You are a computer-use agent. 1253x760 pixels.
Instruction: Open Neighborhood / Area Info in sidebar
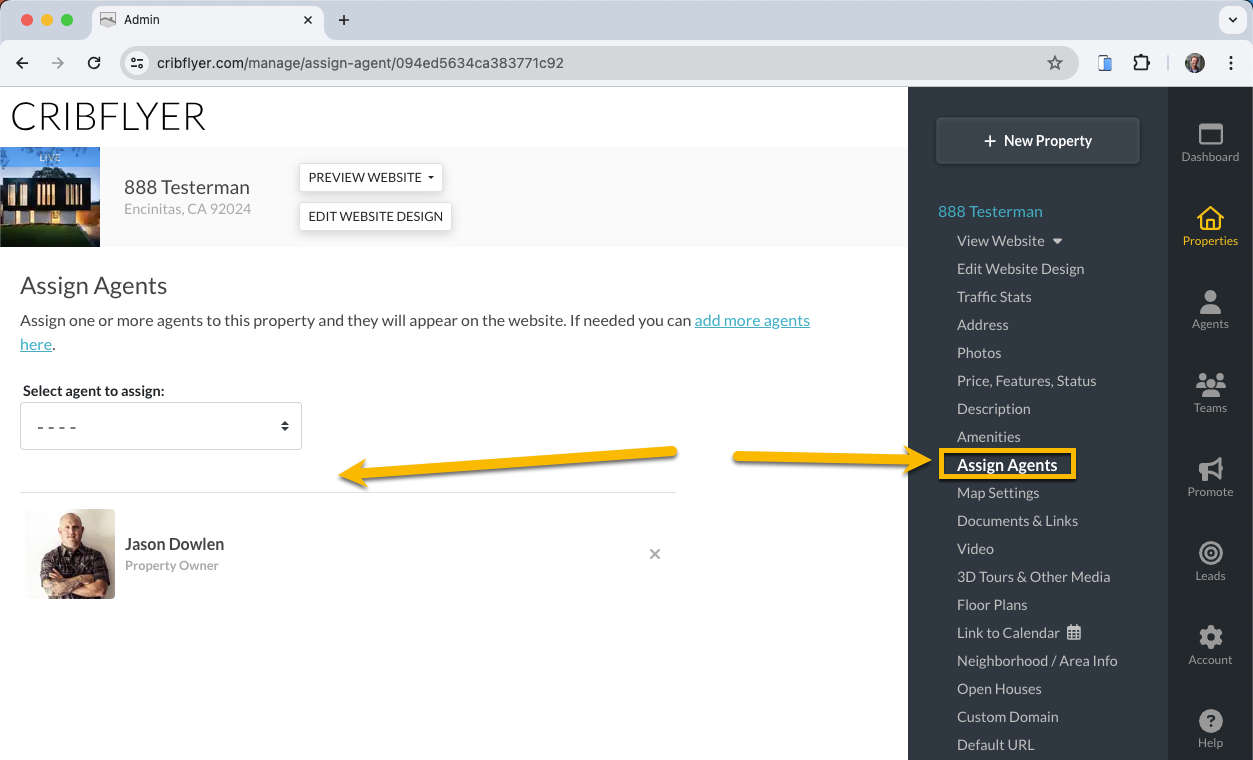[x=1037, y=661]
